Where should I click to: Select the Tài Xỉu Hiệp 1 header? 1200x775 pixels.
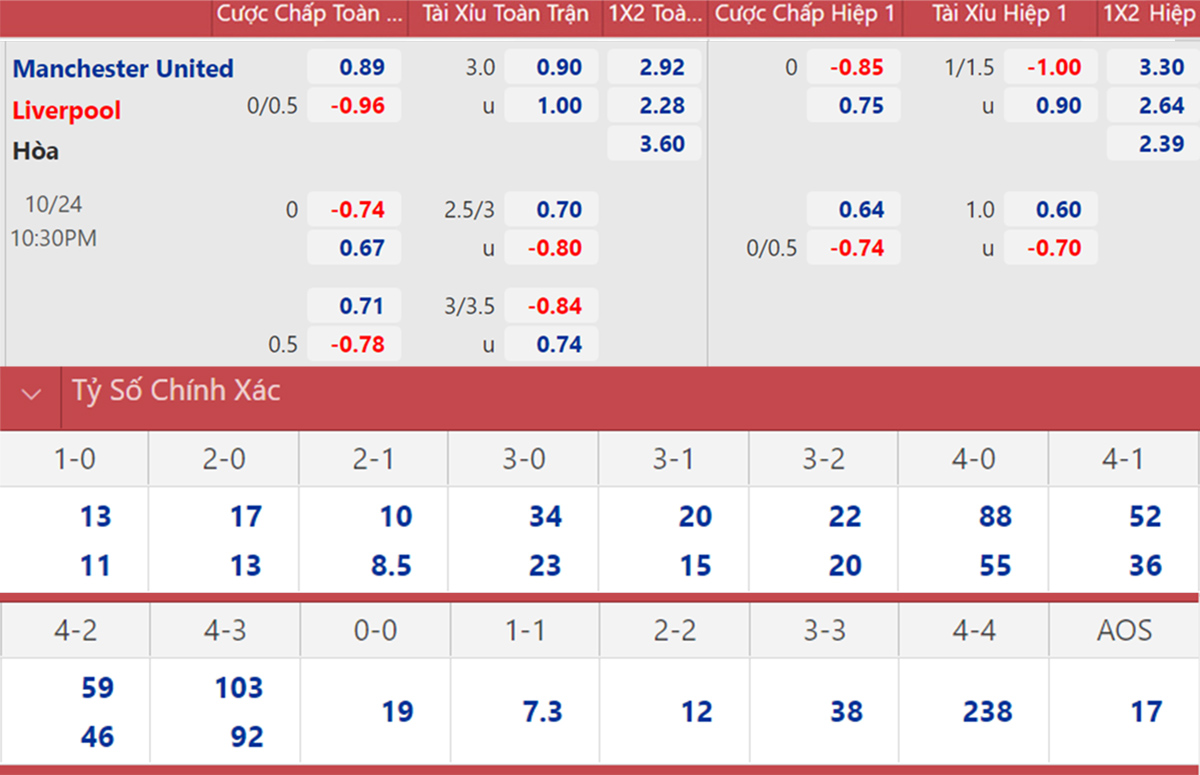tap(999, 15)
